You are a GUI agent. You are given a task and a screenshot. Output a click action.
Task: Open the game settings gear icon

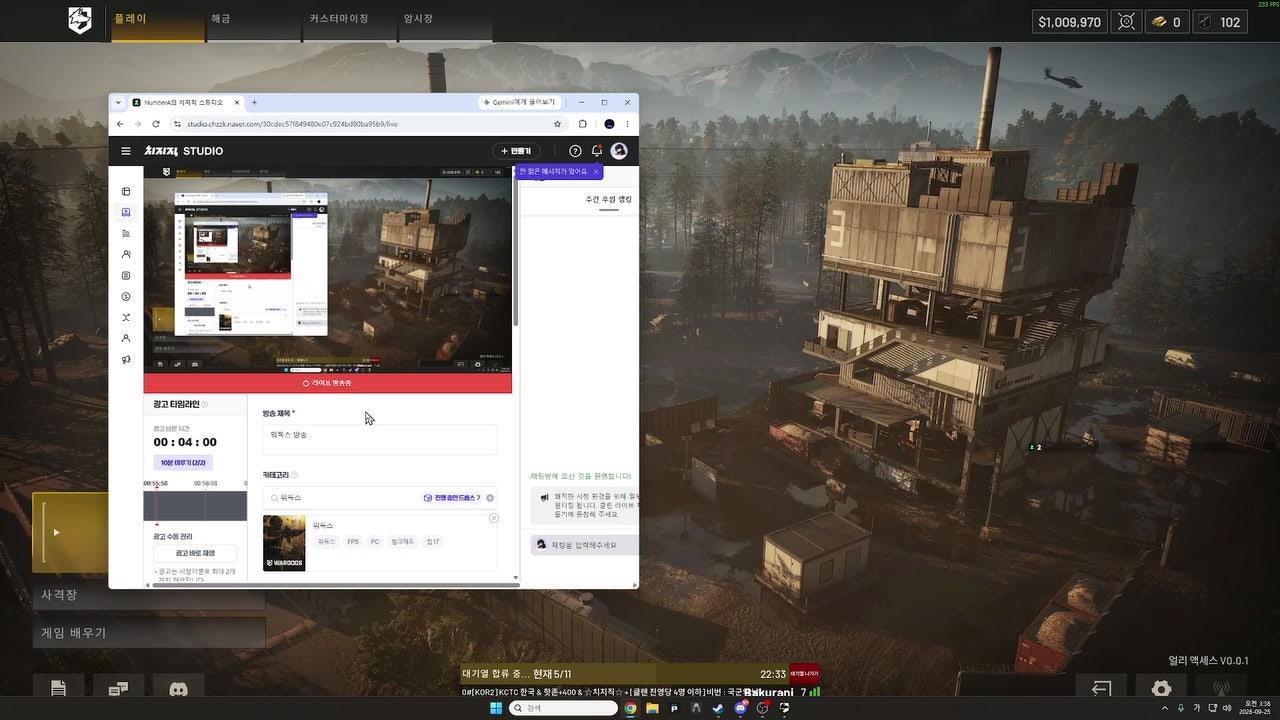point(1161,689)
